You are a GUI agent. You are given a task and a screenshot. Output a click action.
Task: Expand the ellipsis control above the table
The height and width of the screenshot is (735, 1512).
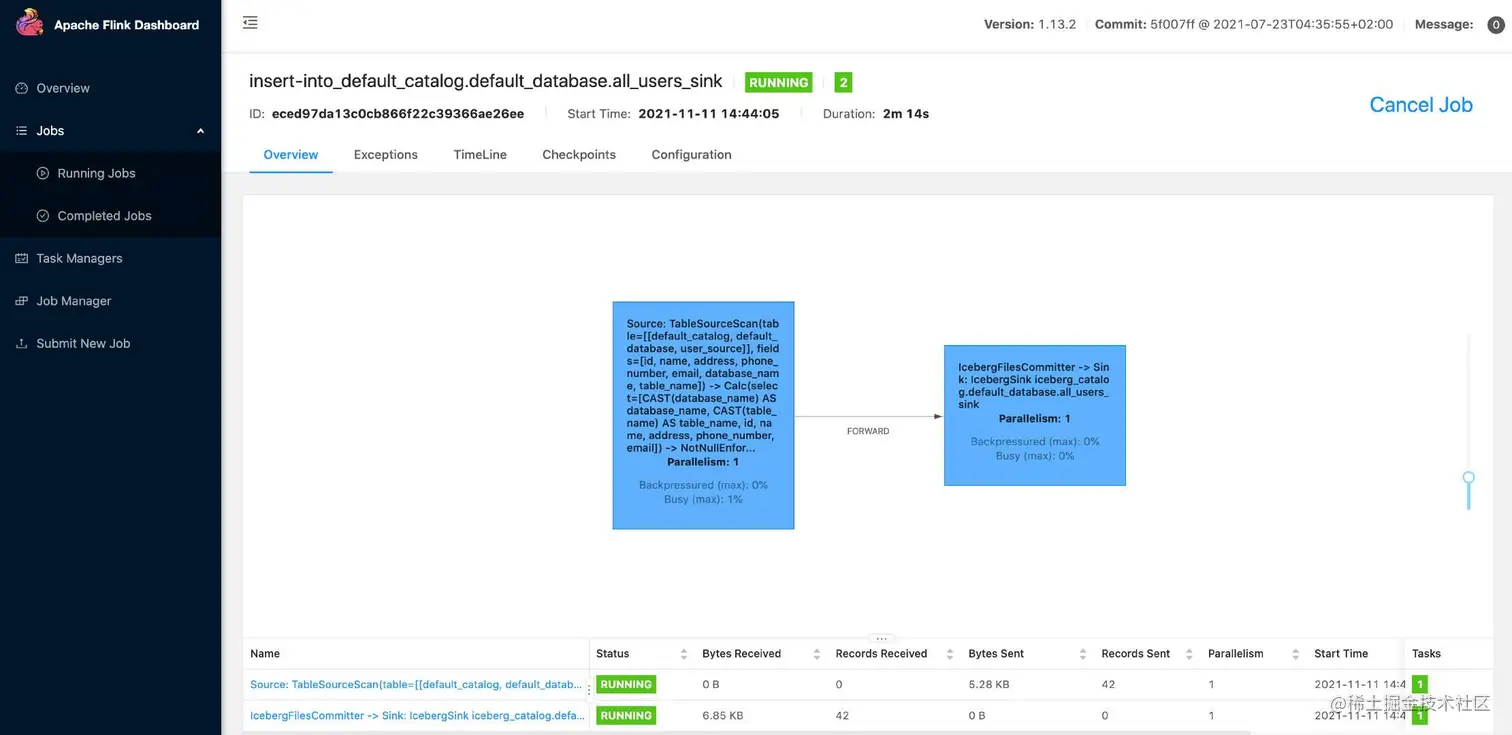pos(881,637)
